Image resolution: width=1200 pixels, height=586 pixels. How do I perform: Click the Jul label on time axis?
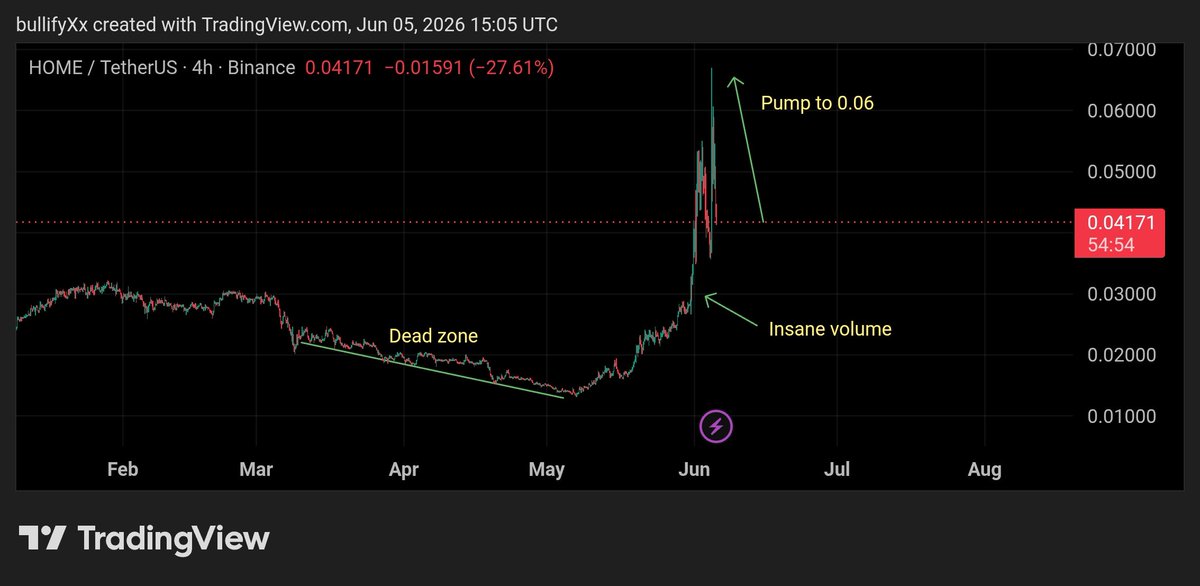838,469
